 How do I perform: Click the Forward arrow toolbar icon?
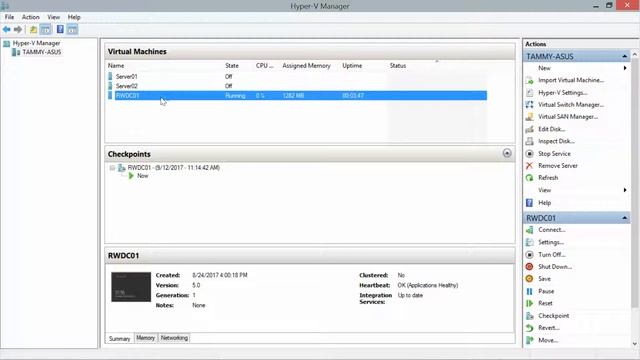pyautogui.click(x=18, y=29)
